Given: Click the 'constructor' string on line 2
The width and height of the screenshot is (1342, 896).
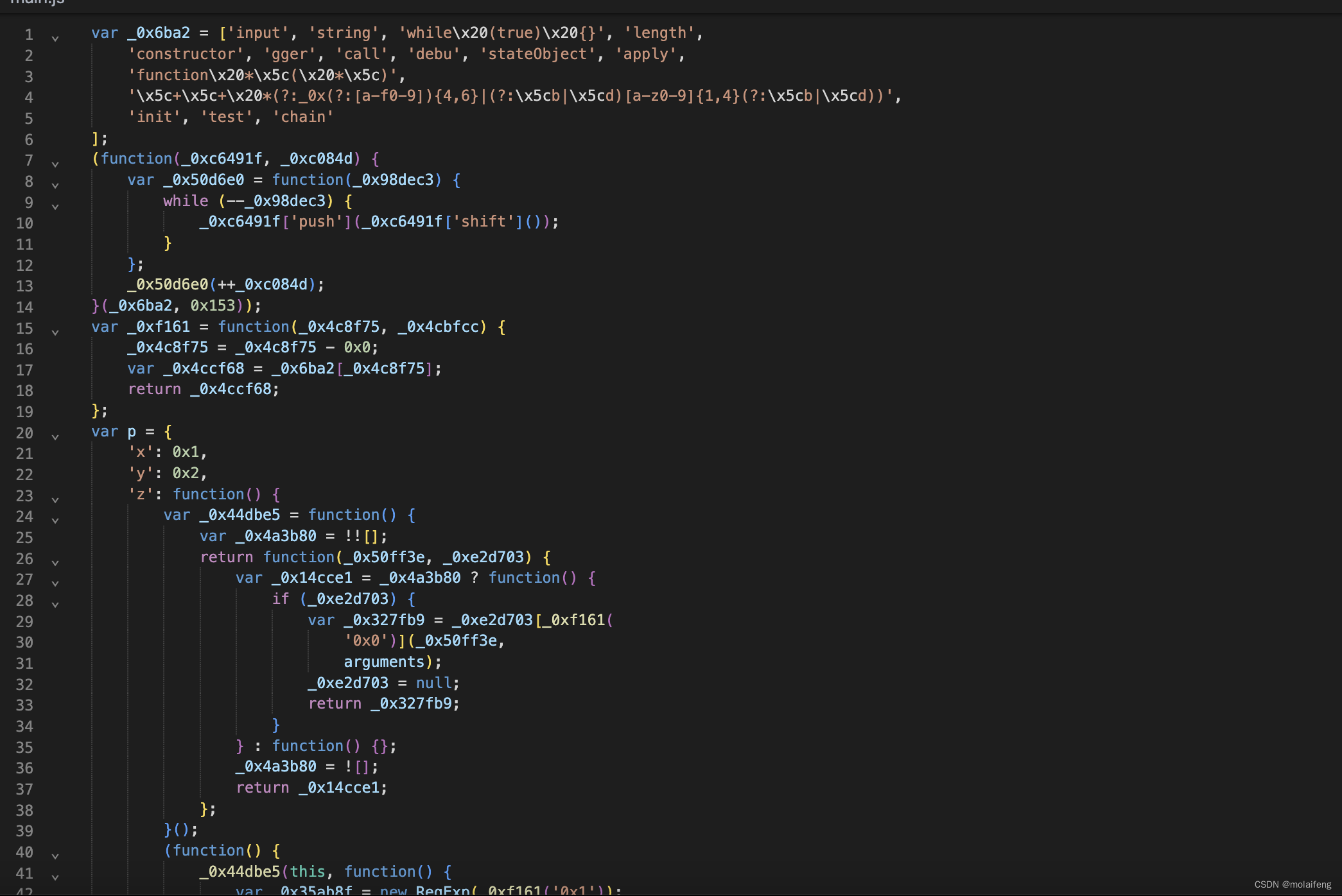Looking at the screenshot, I should coord(186,54).
